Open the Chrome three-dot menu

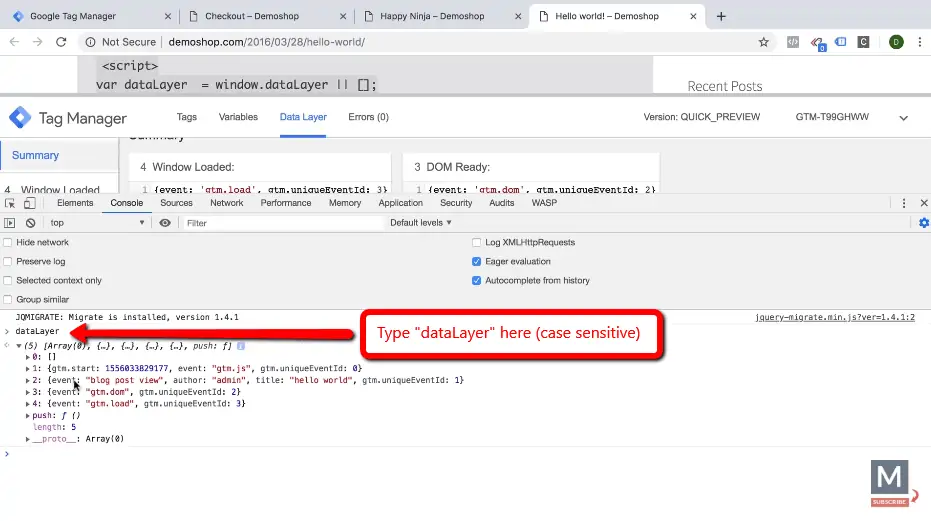pos(920,42)
